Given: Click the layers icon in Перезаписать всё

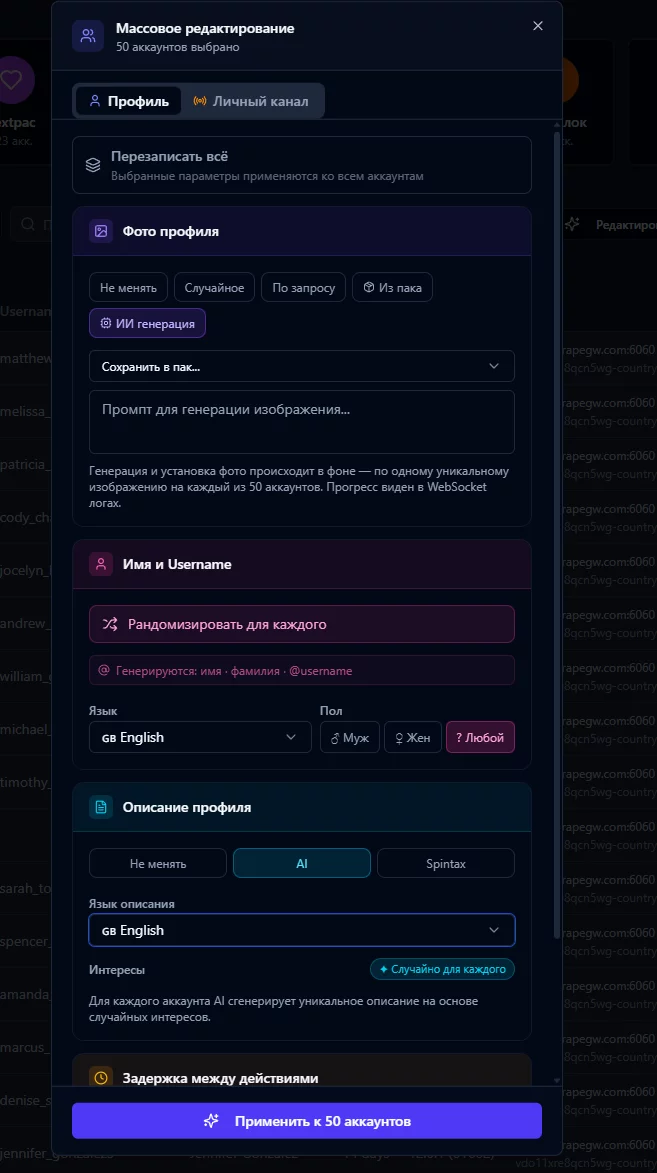Looking at the screenshot, I should (x=93, y=165).
